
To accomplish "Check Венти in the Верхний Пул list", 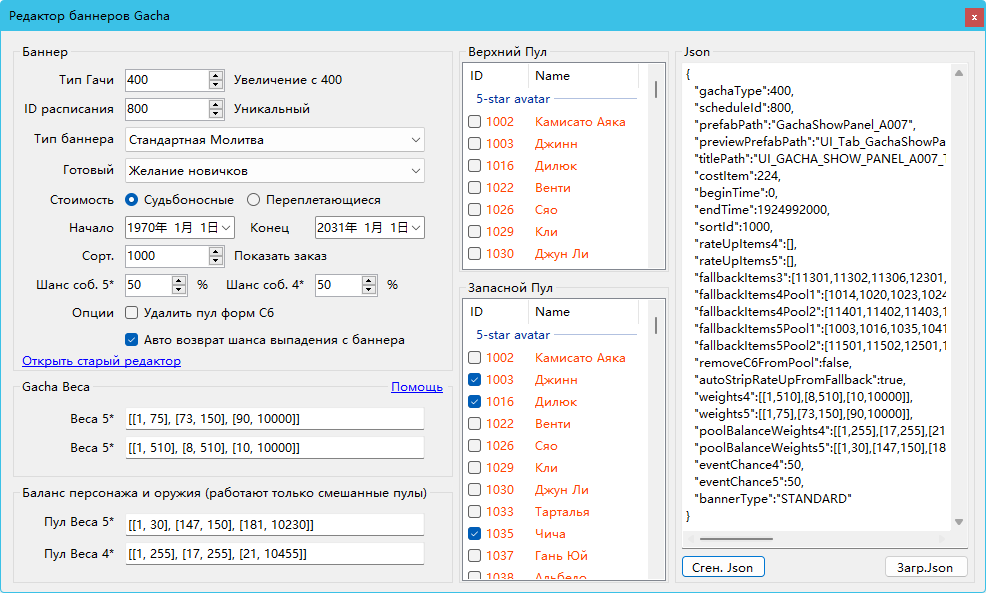I will [x=475, y=188].
